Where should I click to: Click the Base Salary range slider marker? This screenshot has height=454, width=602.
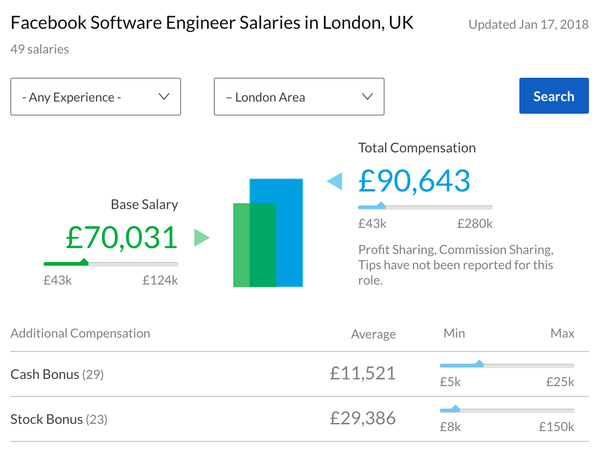pos(84,262)
